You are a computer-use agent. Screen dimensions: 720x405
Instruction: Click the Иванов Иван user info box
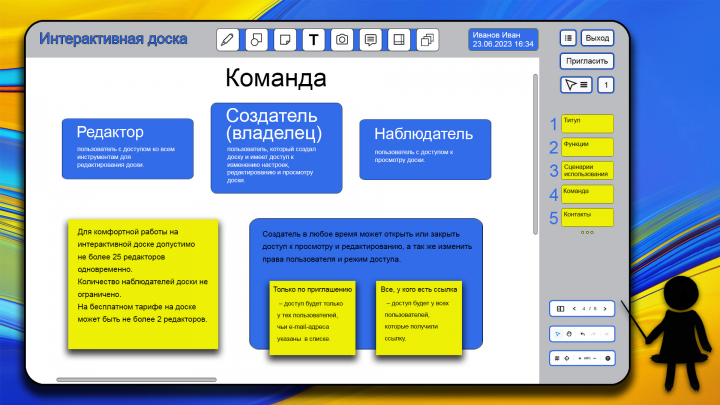pos(503,39)
